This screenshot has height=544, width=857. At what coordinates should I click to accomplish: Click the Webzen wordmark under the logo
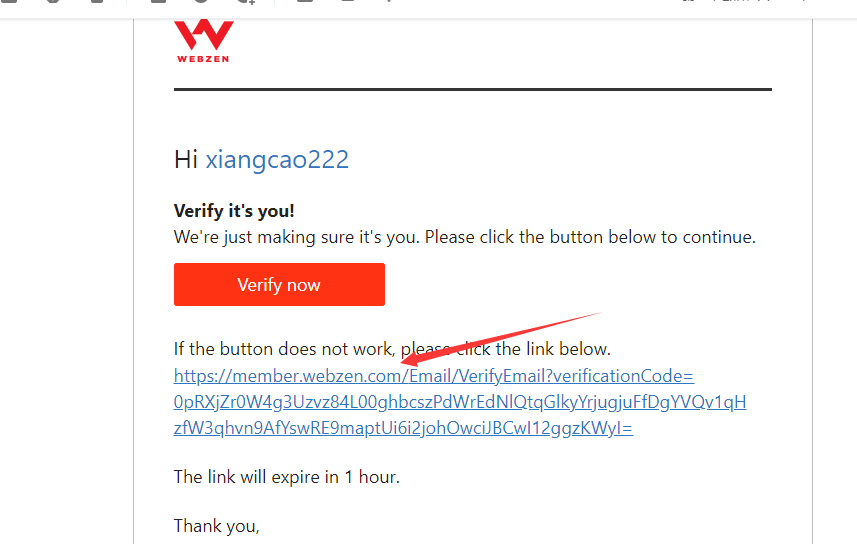(203, 59)
